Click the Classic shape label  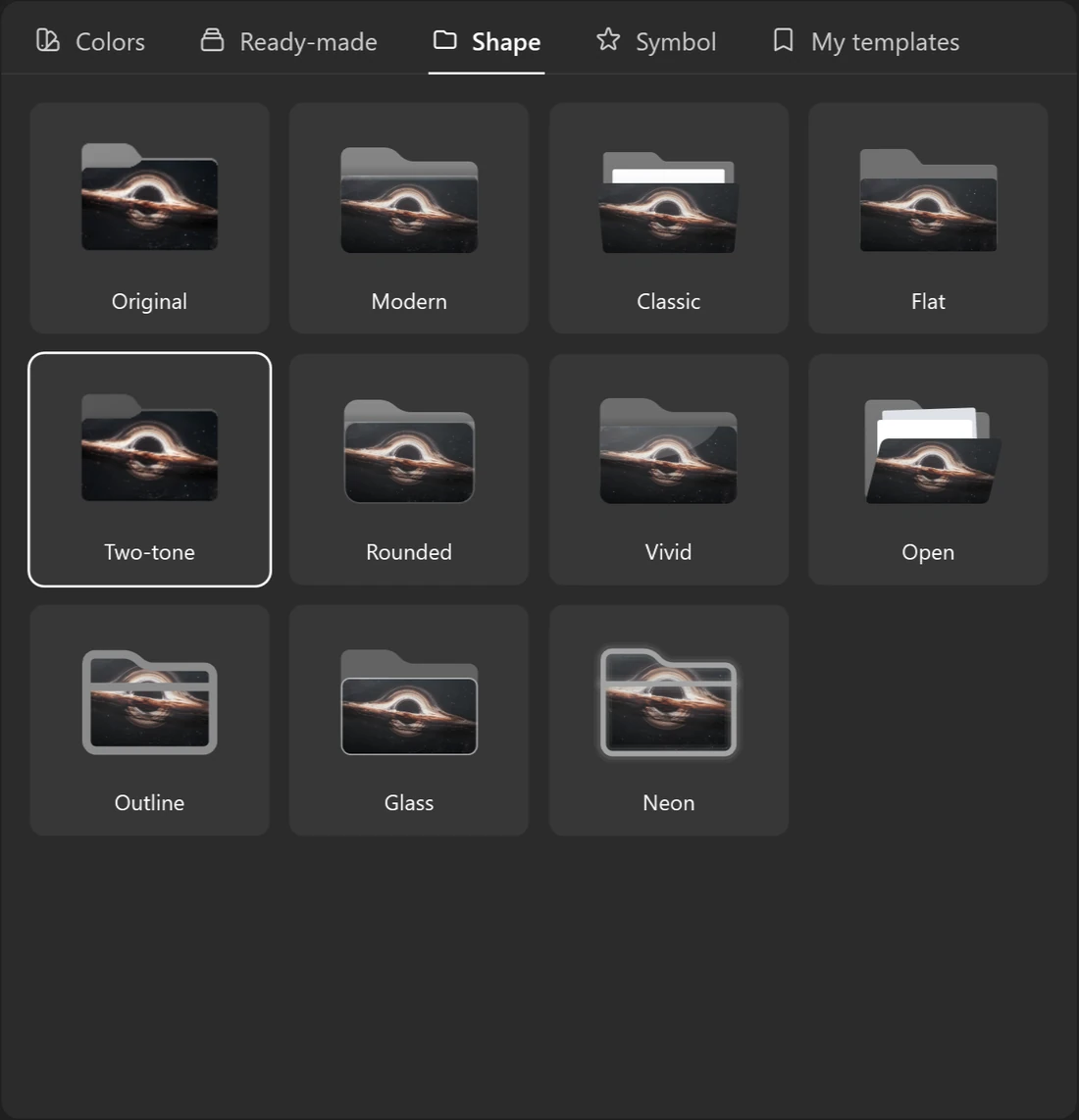[669, 301]
